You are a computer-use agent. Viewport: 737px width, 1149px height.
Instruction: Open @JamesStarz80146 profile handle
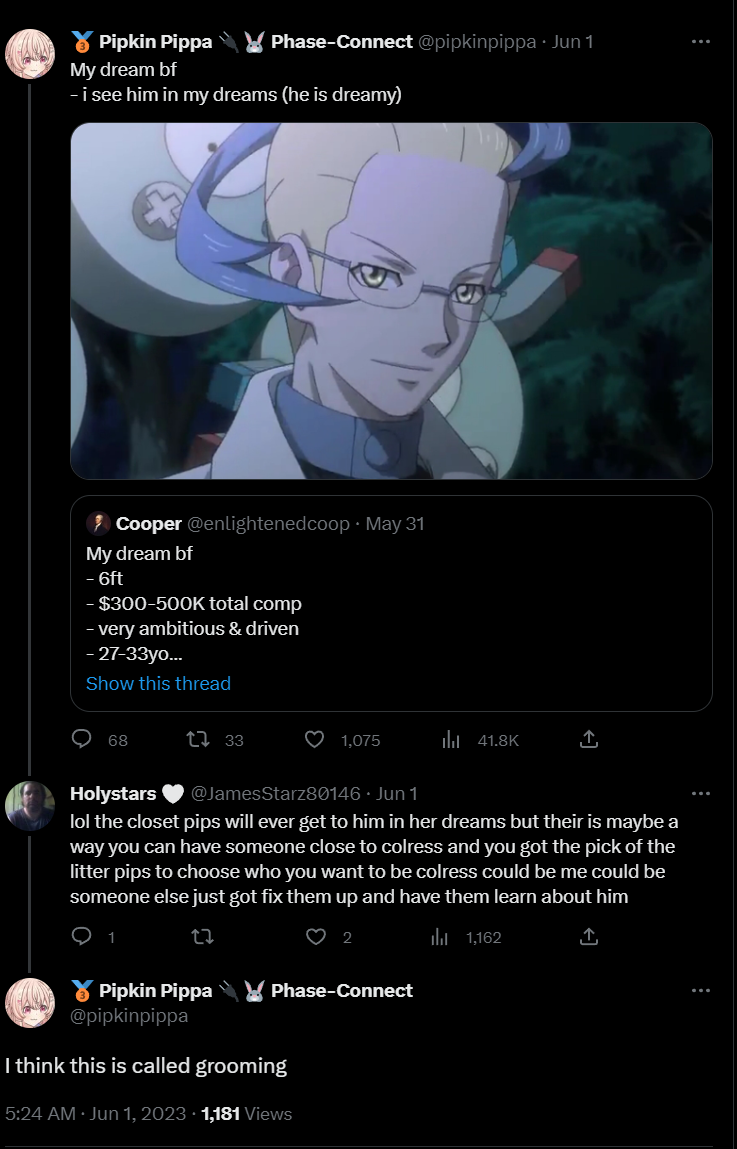point(275,794)
